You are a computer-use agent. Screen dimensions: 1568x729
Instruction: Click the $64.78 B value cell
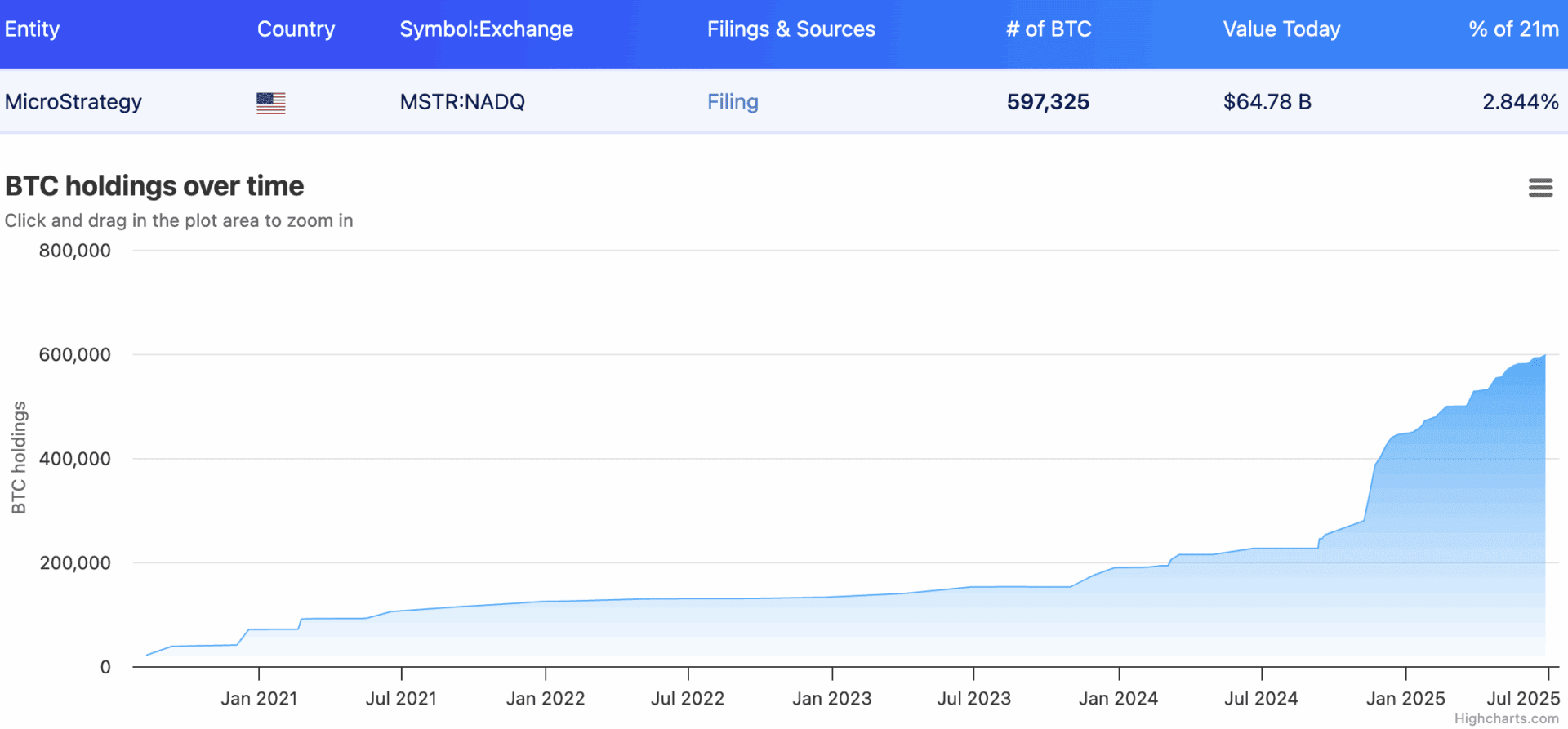coord(1267,102)
